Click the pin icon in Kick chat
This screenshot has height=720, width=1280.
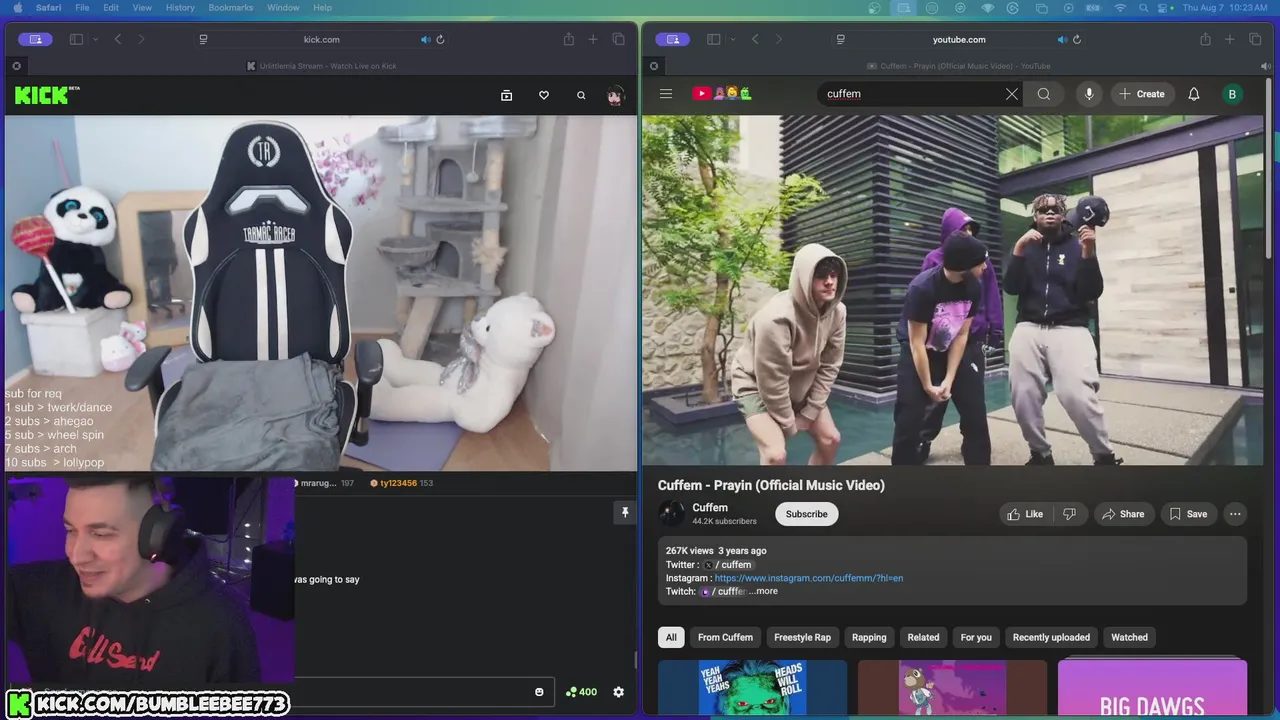point(625,513)
